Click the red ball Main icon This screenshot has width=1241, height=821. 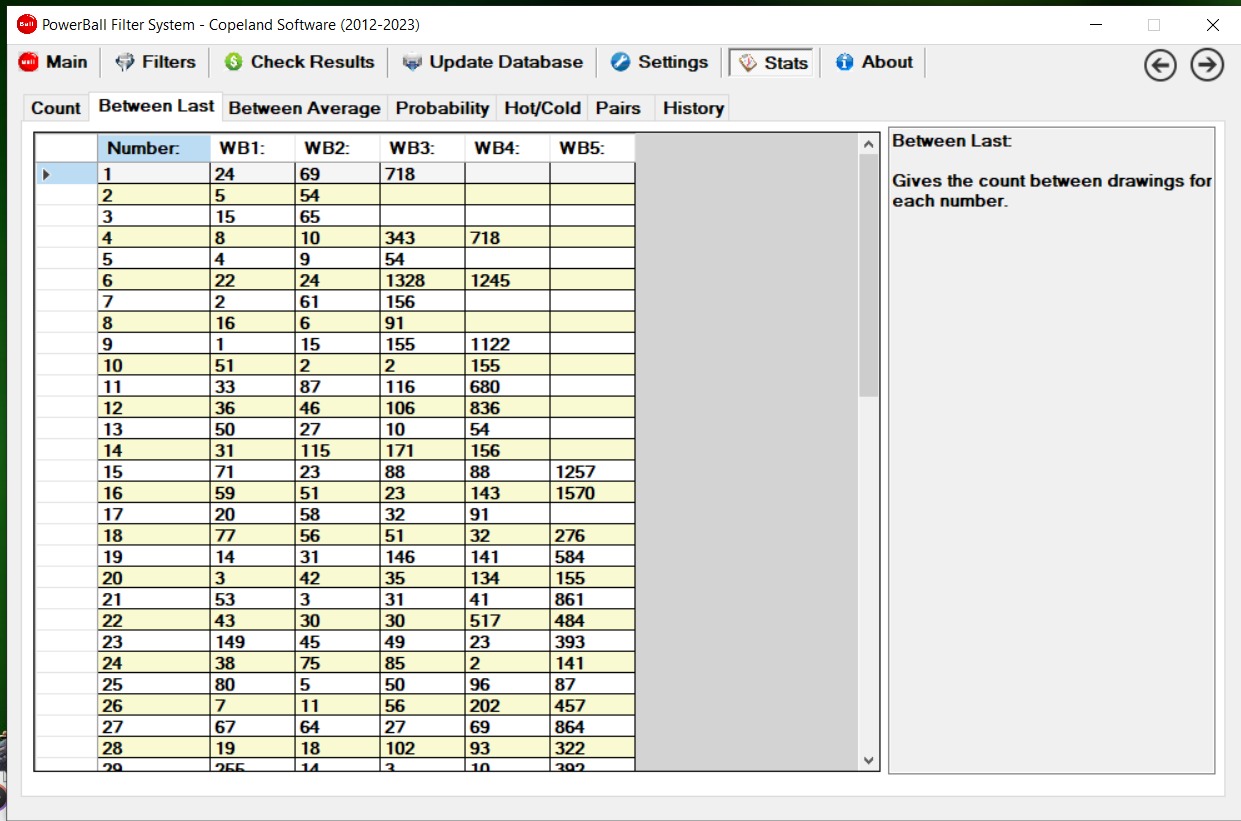(28, 62)
